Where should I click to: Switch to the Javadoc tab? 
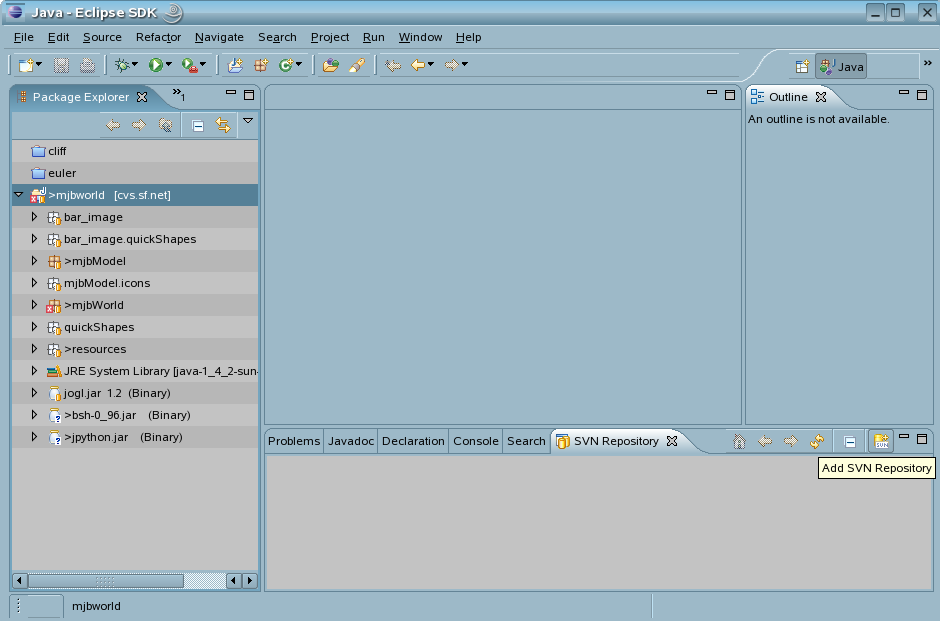click(351, 441)
